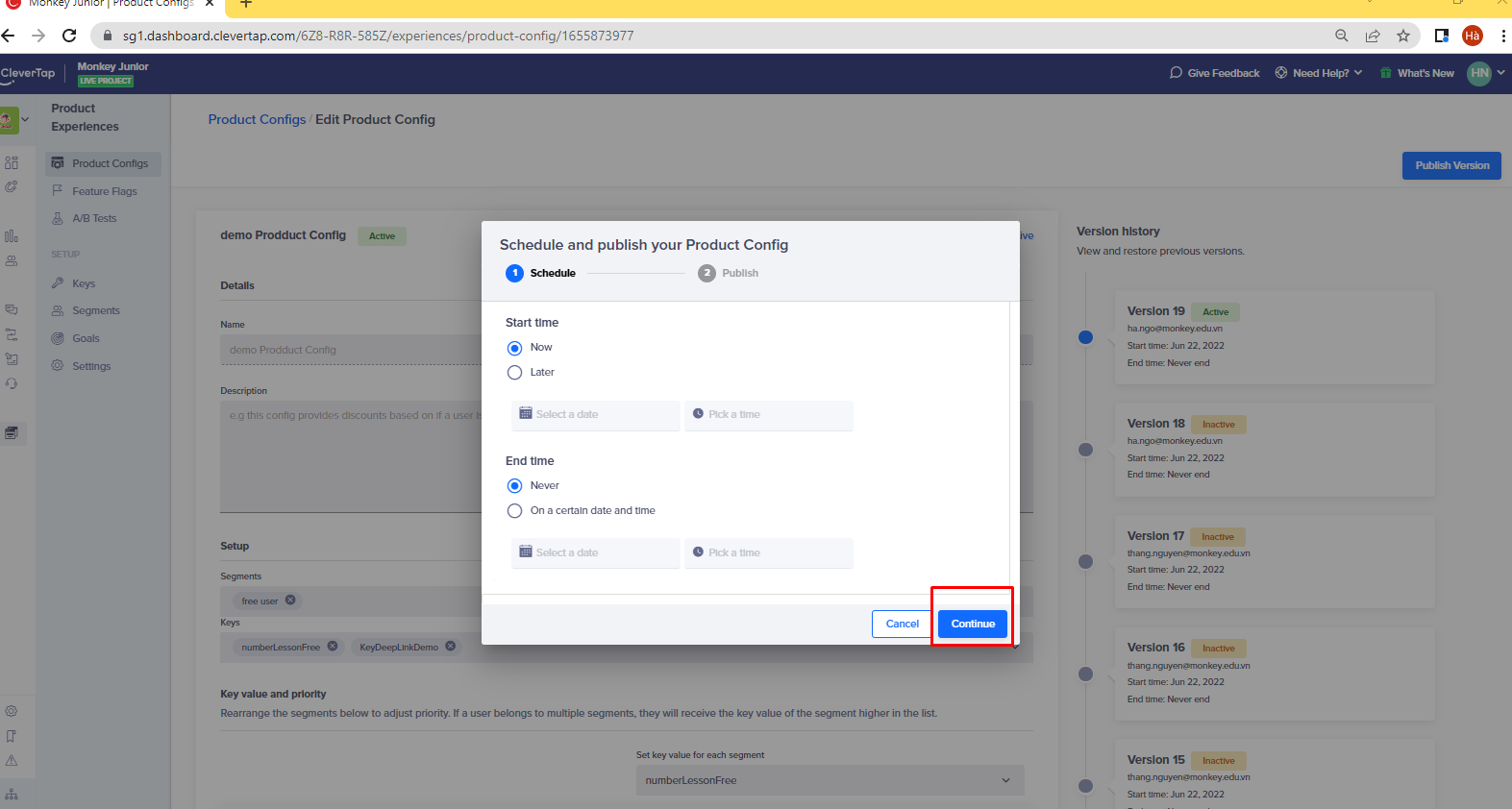Screen dimensions: 1512x809
Task: Open the Chrome three-dot menu
Action: tap(1502, 36)
